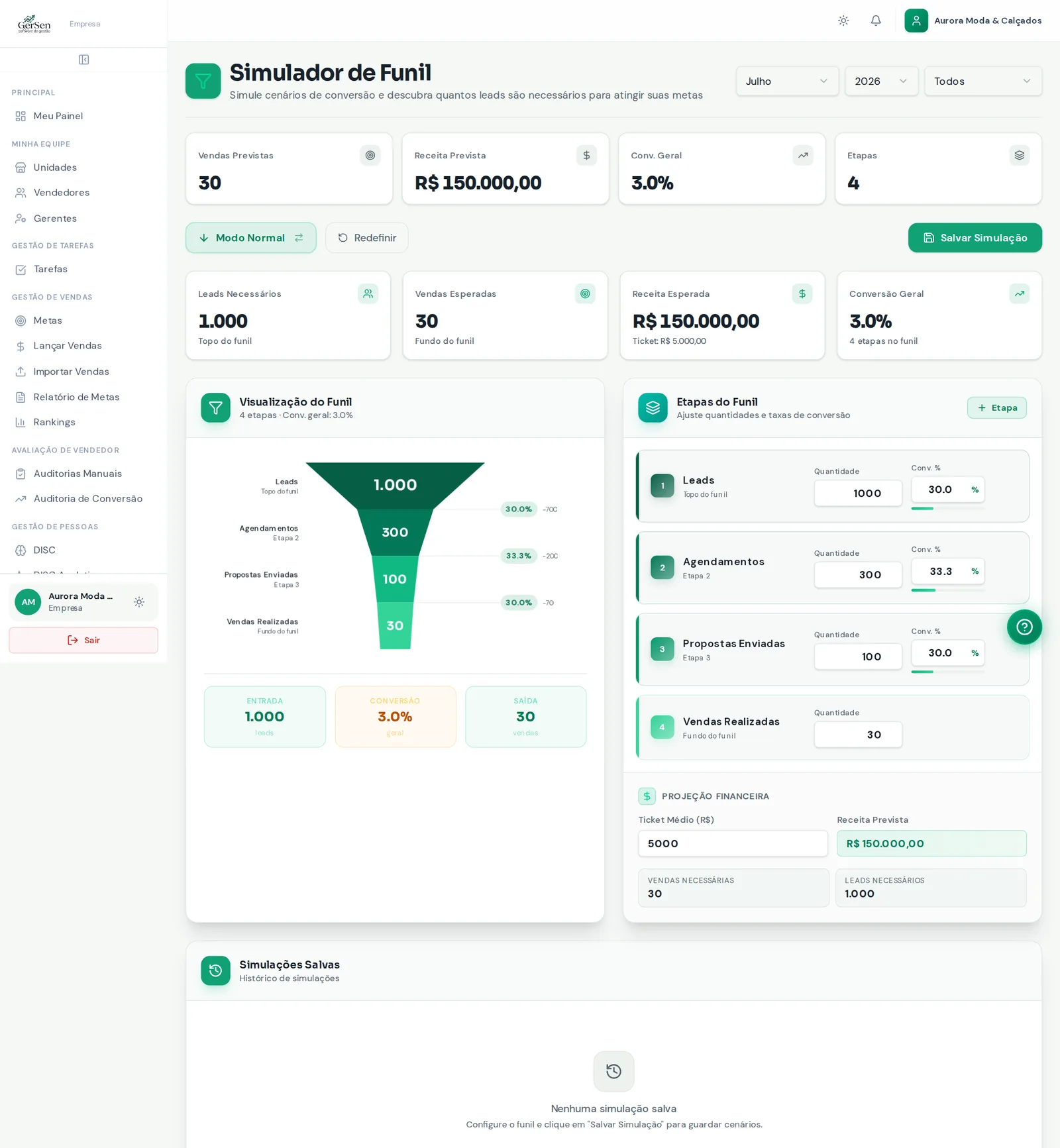Click Salvar Simulação button
Viewport: 1060px width, 1148px height.
point(975,238)
